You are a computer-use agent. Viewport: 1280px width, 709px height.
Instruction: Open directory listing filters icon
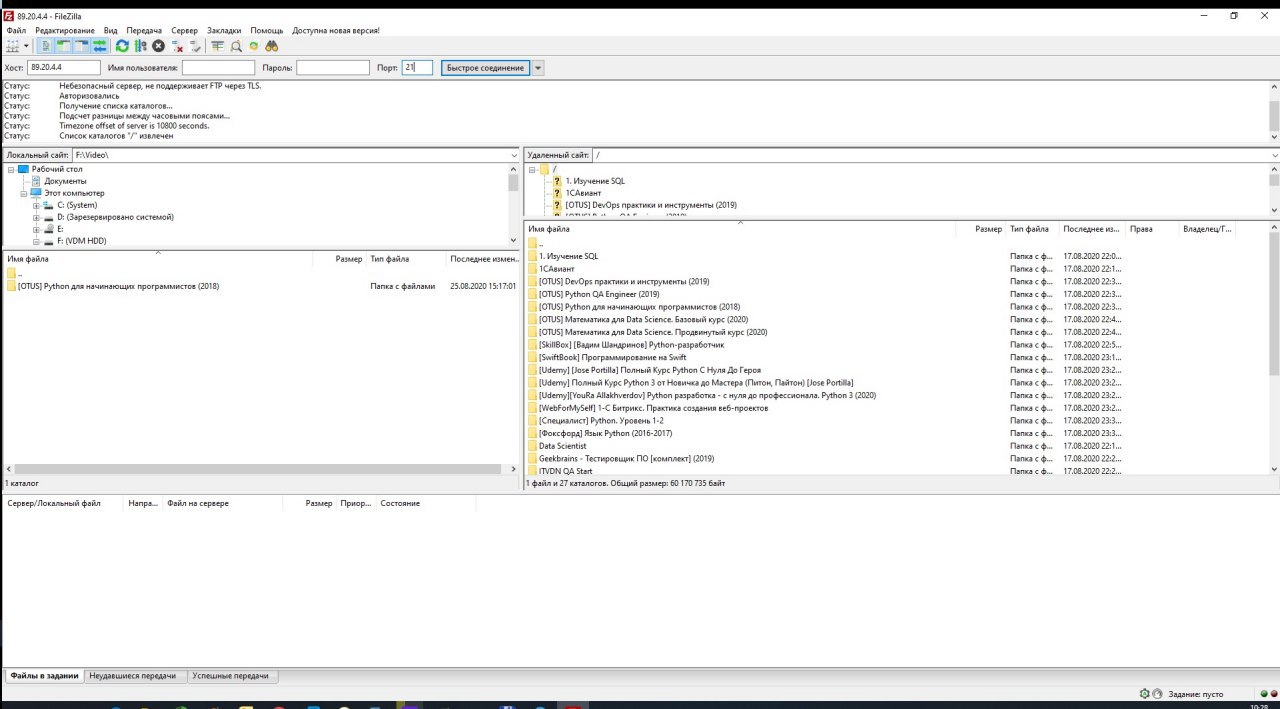coord(217,46)
